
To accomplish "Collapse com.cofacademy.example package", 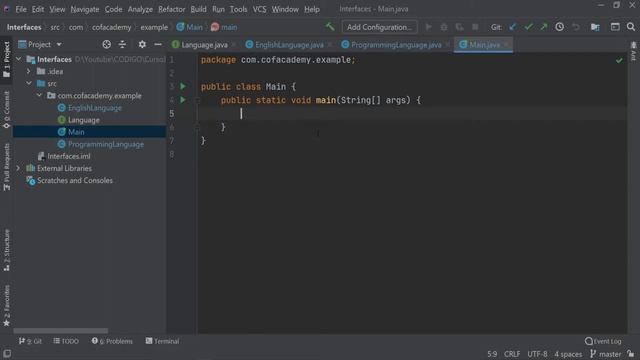I will pos(39,96).
